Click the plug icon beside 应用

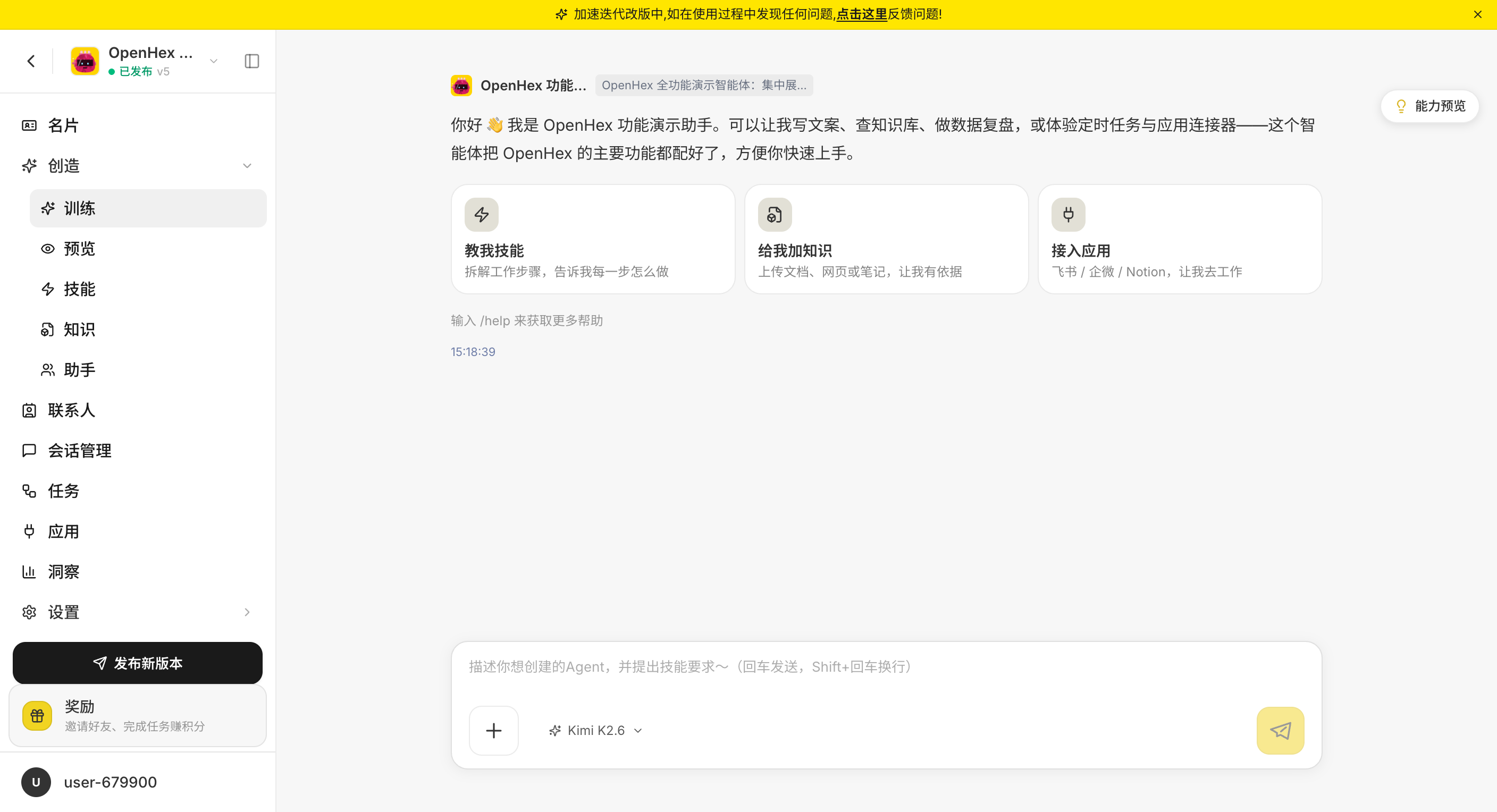(x=29, y=531)
